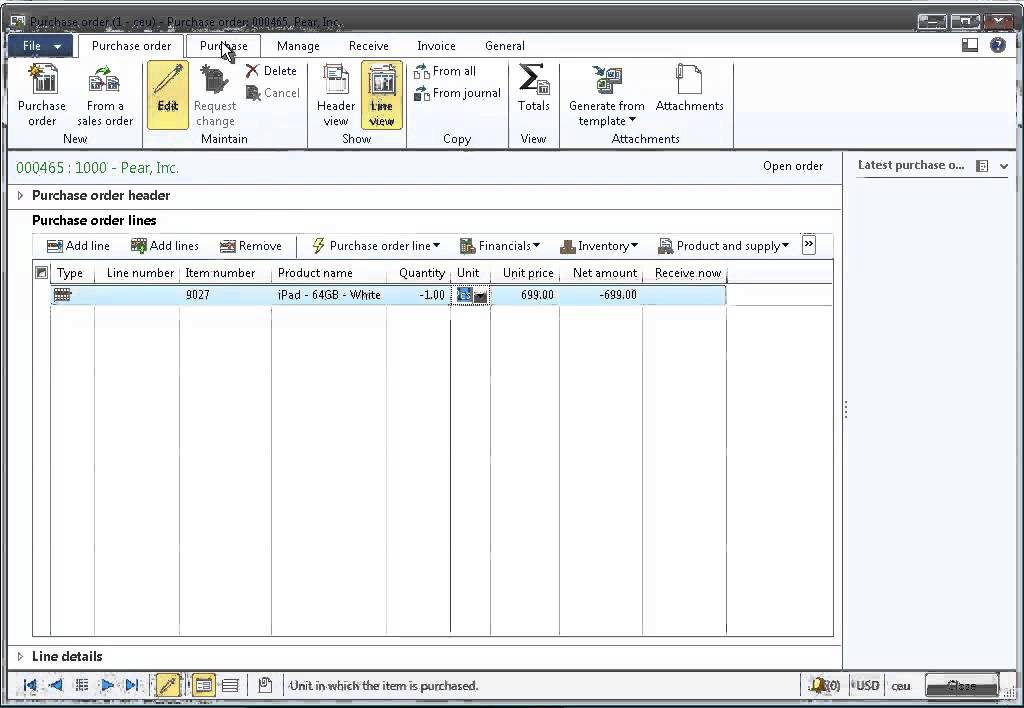Viewport: 1024px width, 708px height.
Task: Sort by Item number column header
Action: click(x=225, y=273)
